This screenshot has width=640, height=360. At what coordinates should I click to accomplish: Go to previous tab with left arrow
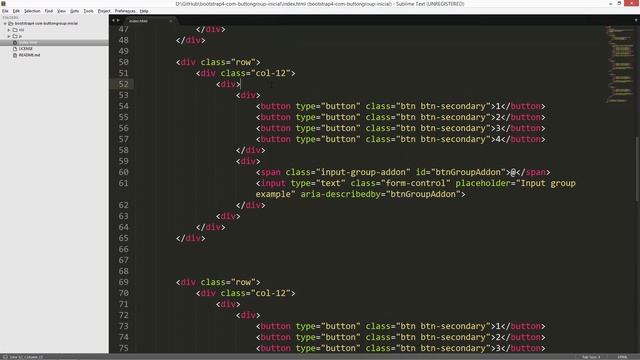[113, 20]
